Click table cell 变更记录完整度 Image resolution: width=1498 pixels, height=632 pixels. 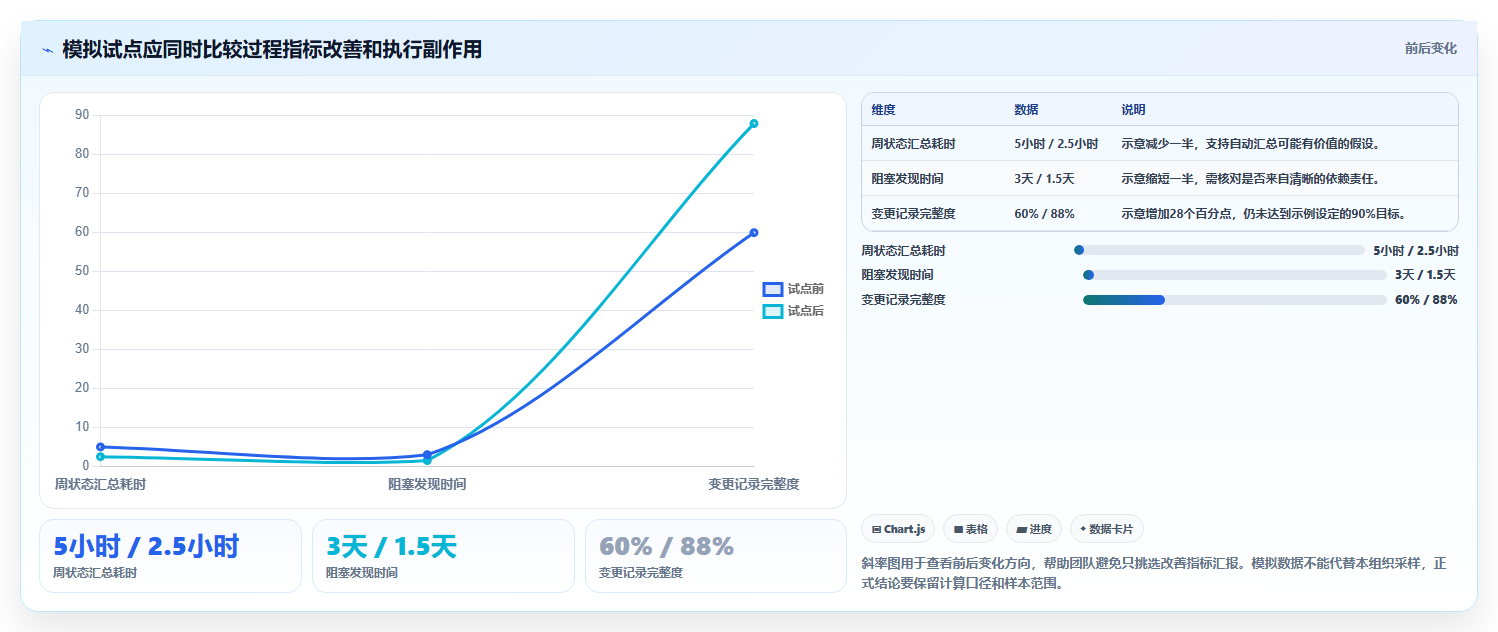click(x=913, y=213)
